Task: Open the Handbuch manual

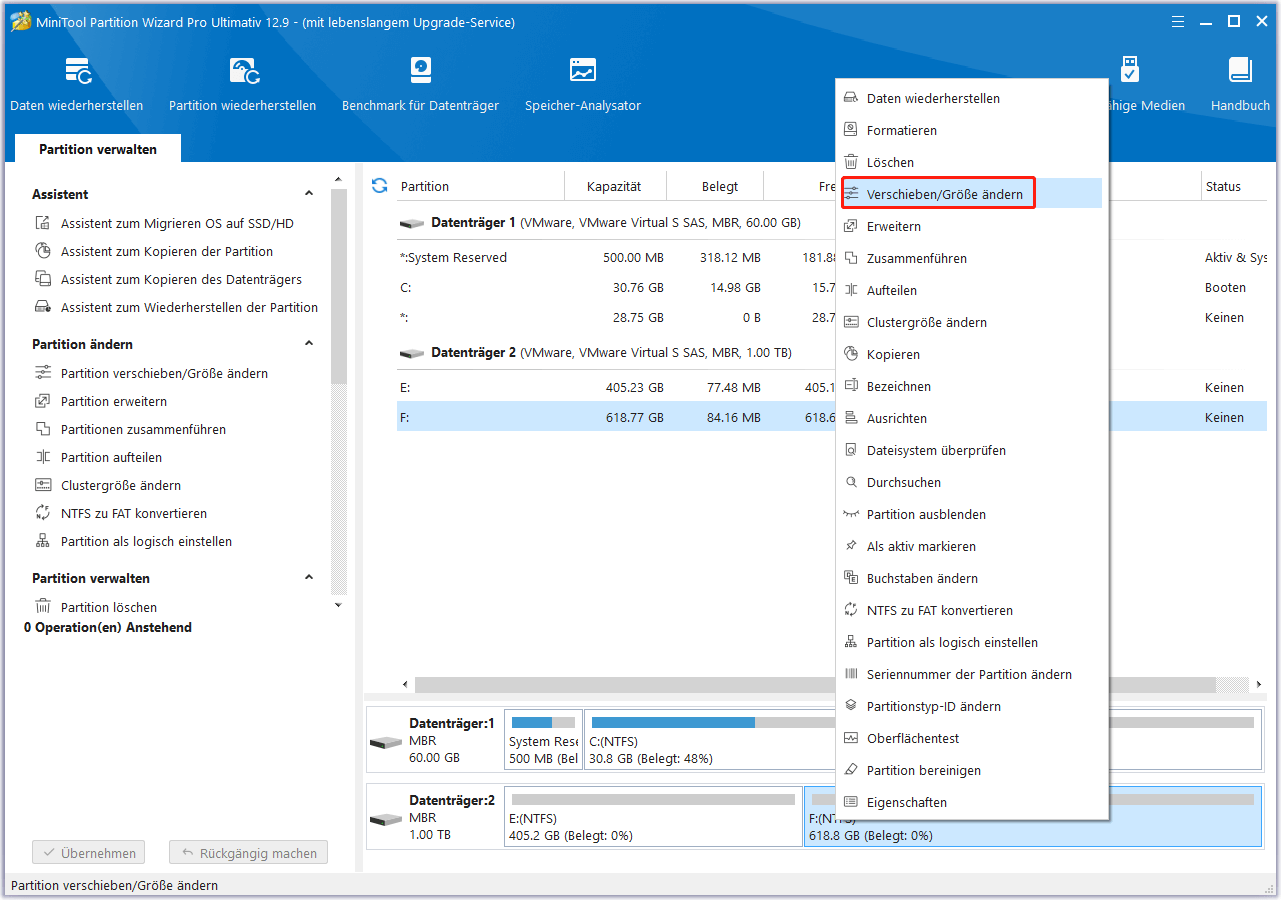Action: 1240,84
